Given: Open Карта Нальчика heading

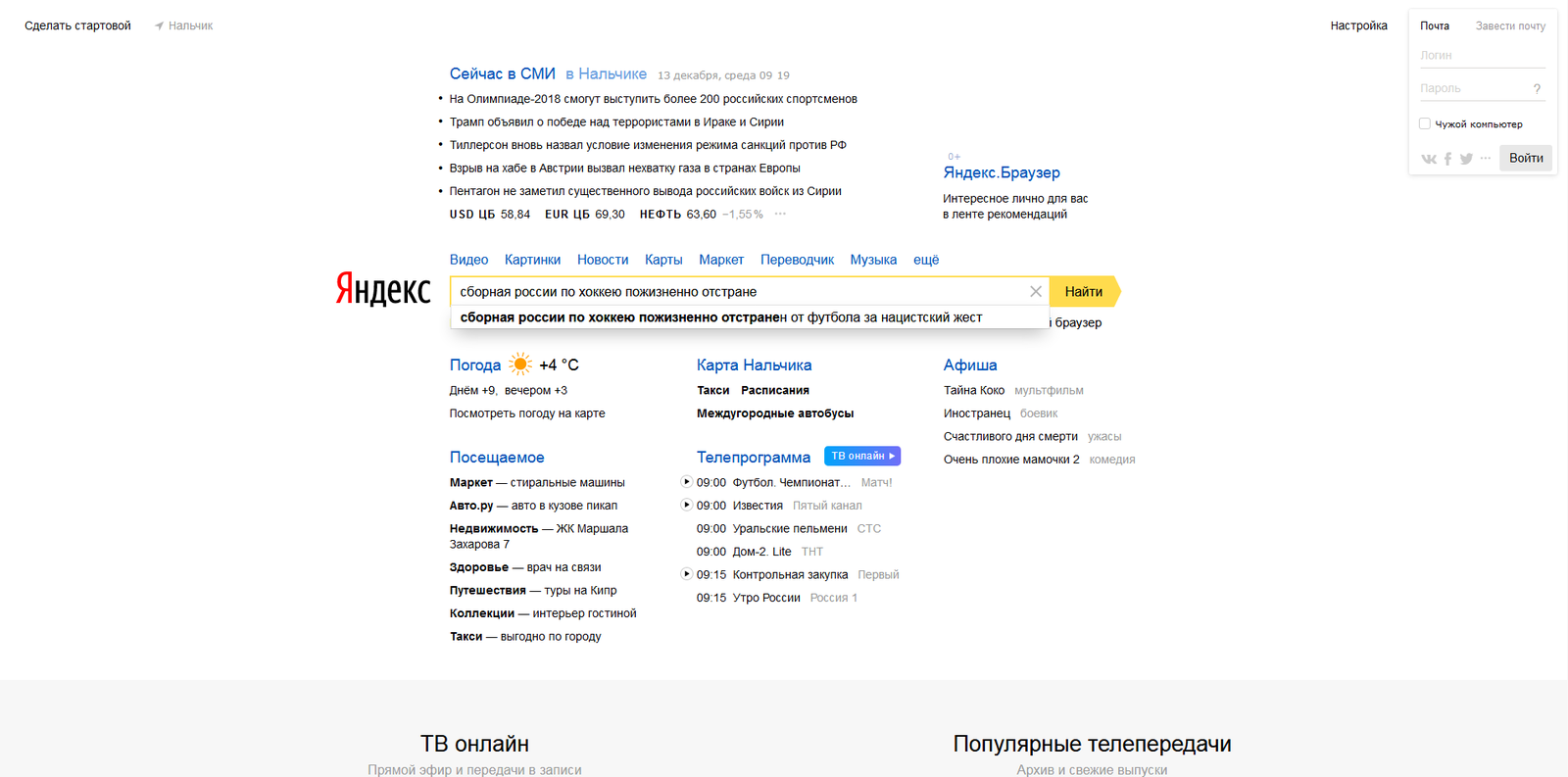Looking at the screenshot, I should point(754,364).
